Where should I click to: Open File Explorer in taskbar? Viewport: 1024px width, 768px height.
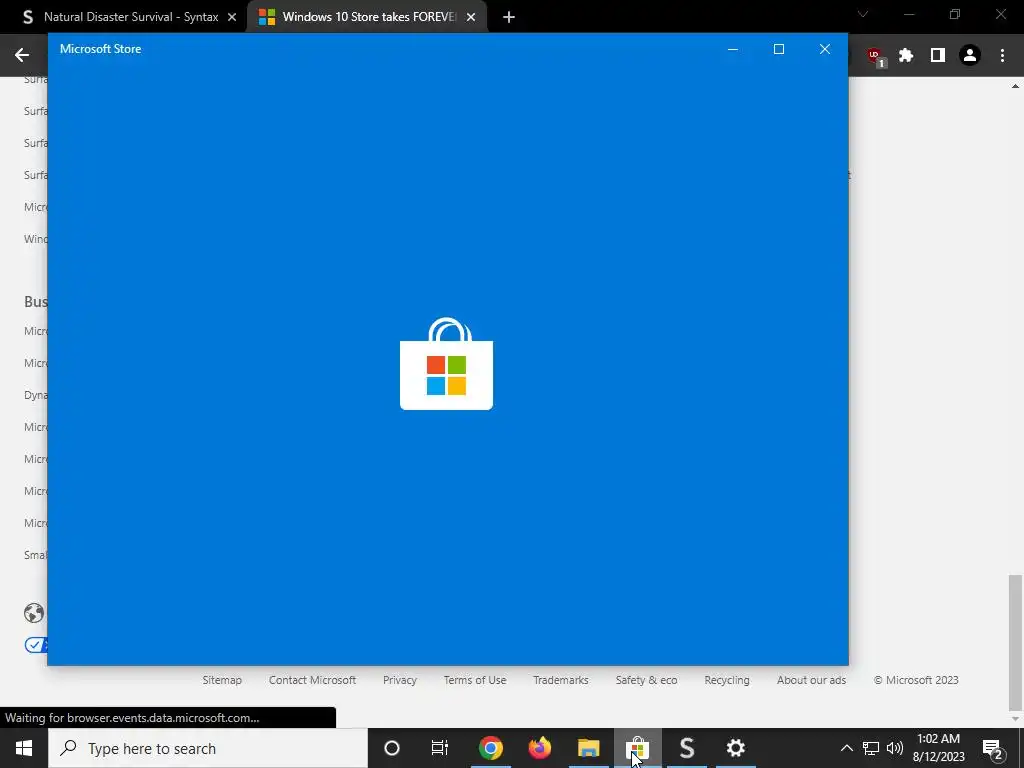pos(588,748)
